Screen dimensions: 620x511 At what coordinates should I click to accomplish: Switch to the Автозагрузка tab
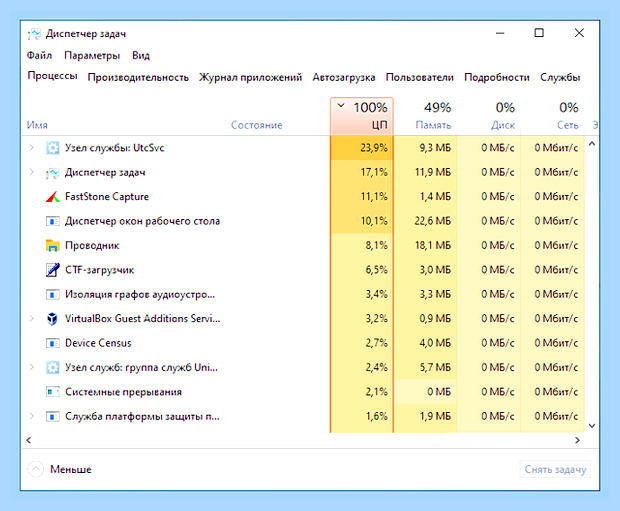[x=344, y=77]
